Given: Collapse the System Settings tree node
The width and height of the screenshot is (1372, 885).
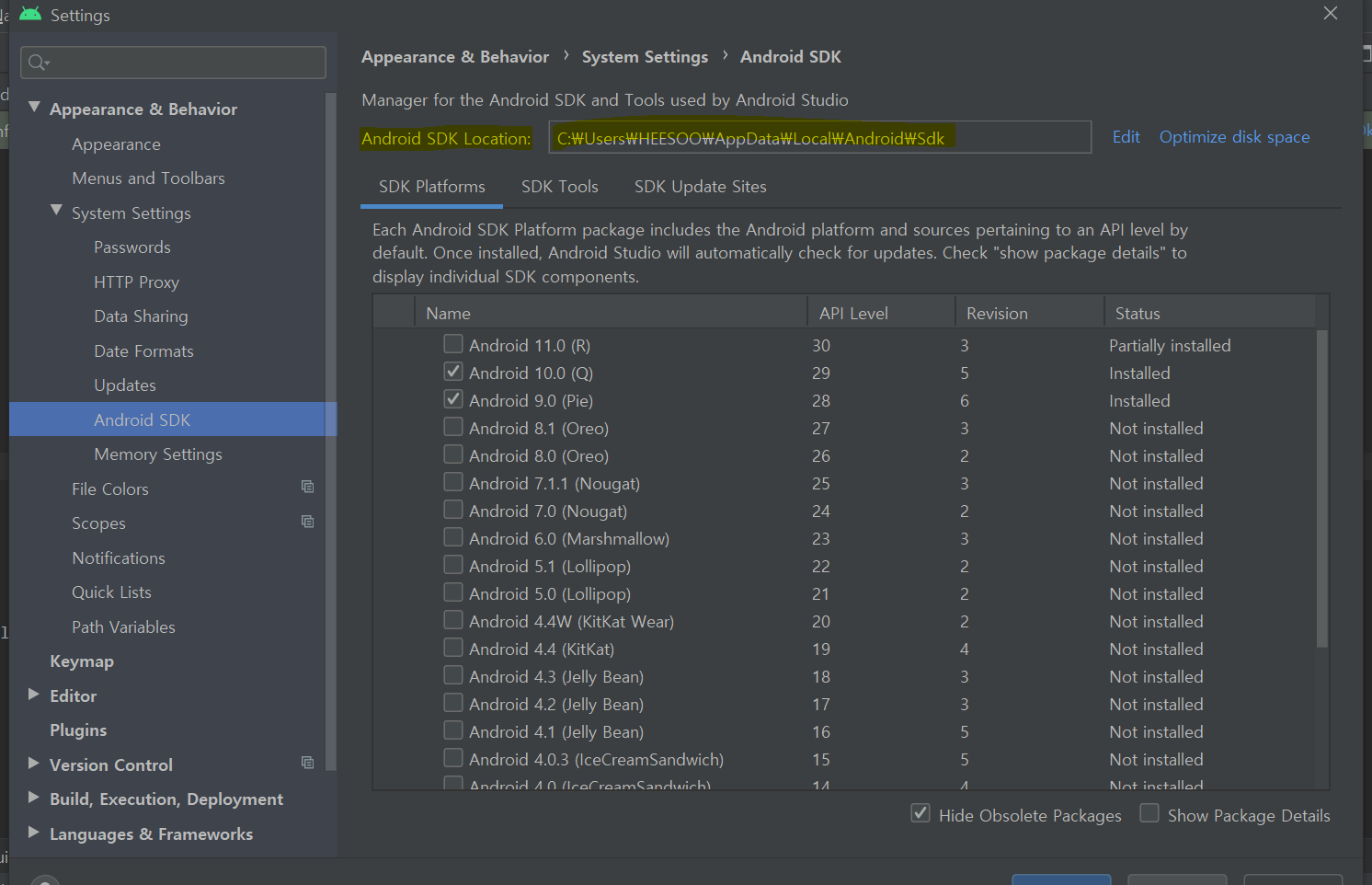Looking at the screenshot, I should tap(56, 211).
